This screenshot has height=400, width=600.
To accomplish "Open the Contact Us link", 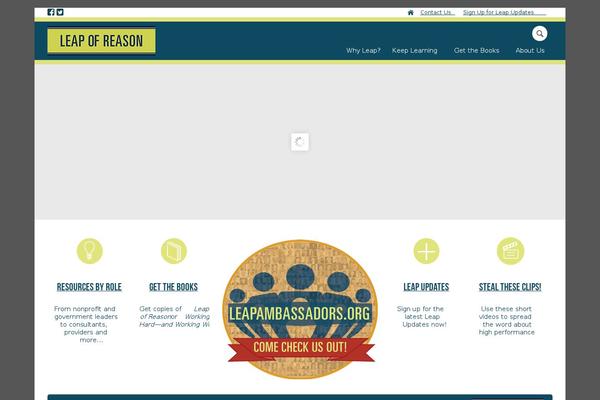I will 437,13.
